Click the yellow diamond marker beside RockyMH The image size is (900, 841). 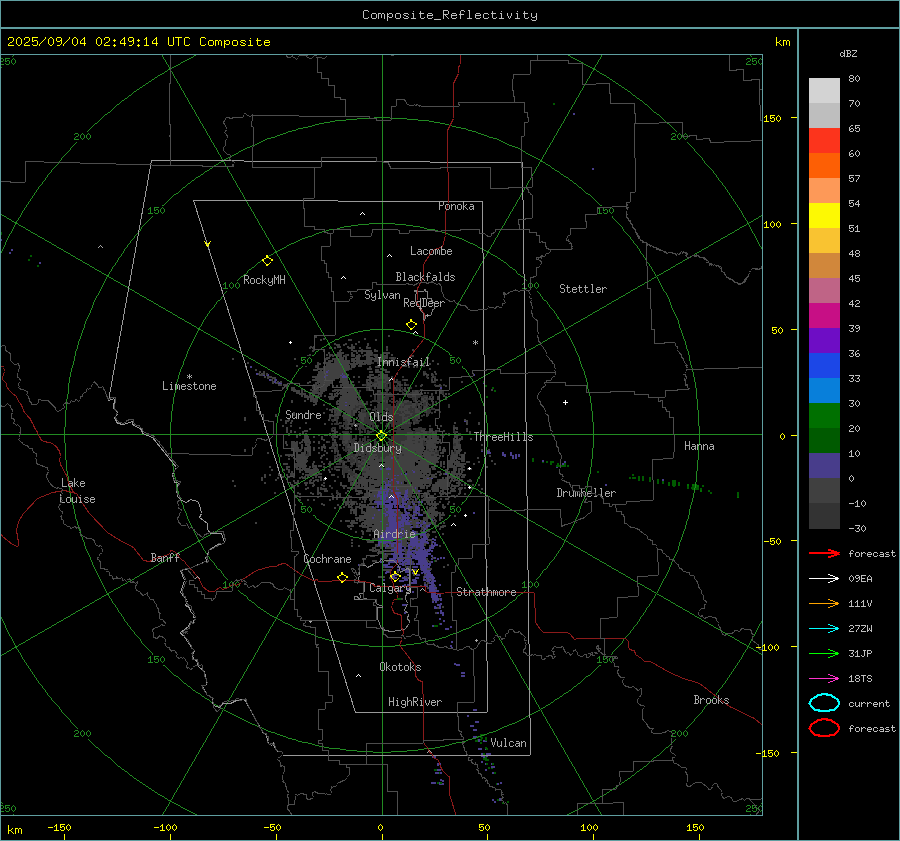[267, 261]
